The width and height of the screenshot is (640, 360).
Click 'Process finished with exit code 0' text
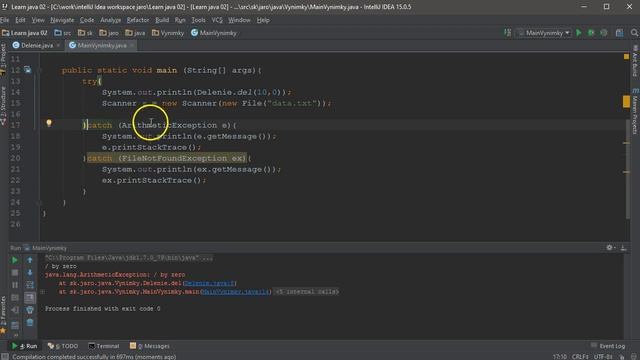click(102, 309)
